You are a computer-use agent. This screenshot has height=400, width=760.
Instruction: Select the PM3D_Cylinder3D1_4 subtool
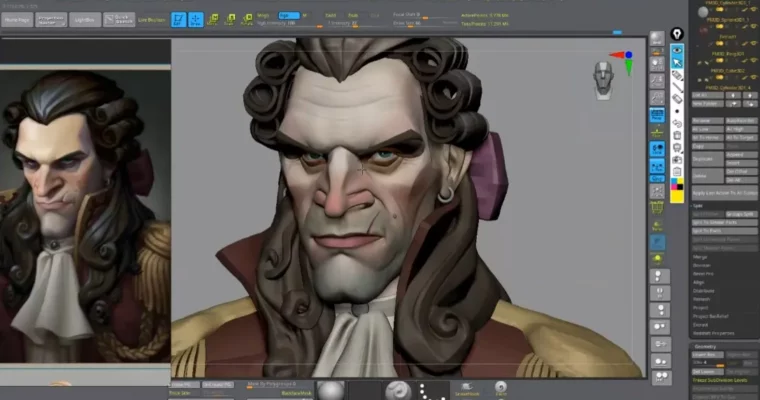(x=726, y=87)
